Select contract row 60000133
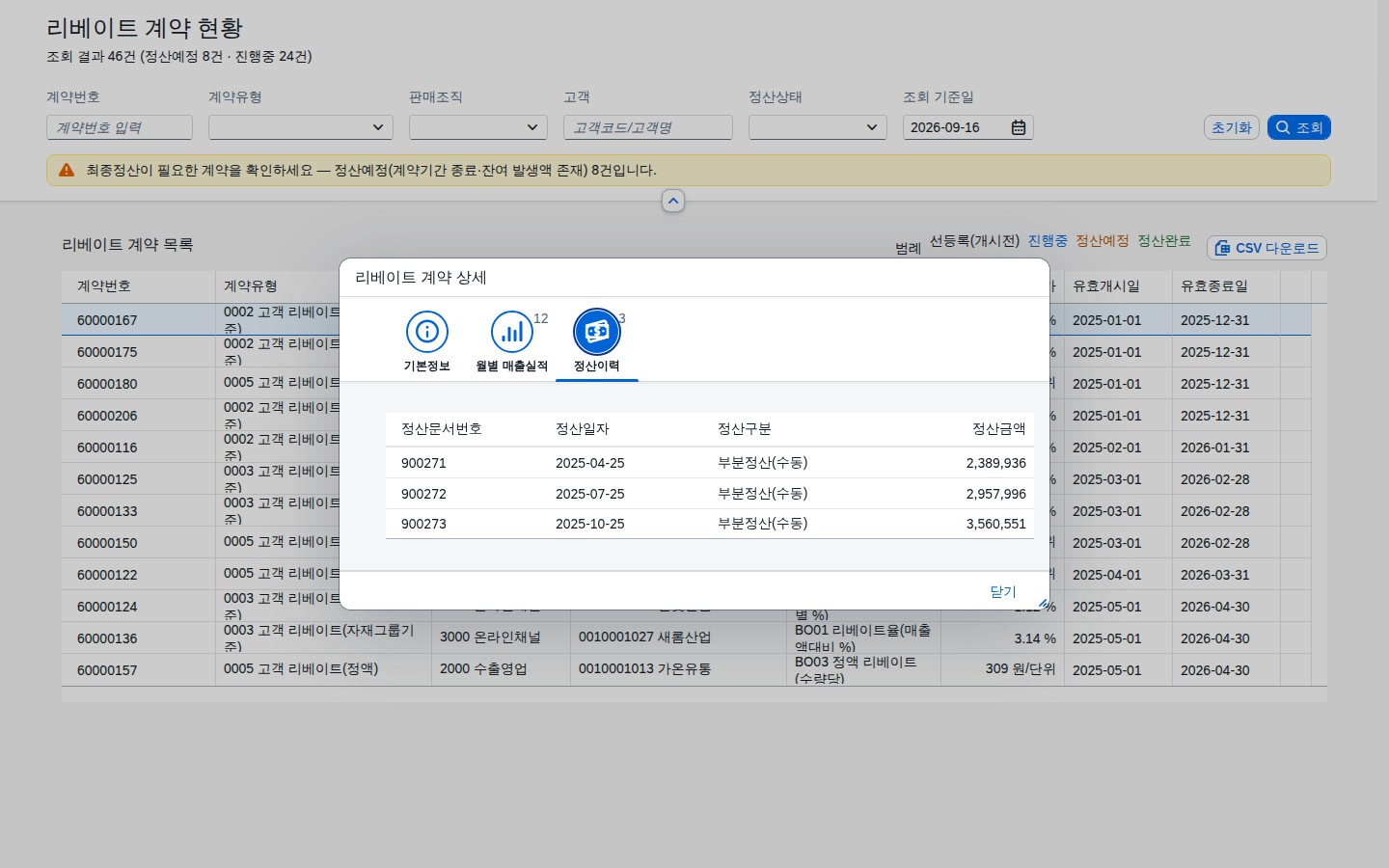This screenshot has height=868, width=1389. (107, 511)
